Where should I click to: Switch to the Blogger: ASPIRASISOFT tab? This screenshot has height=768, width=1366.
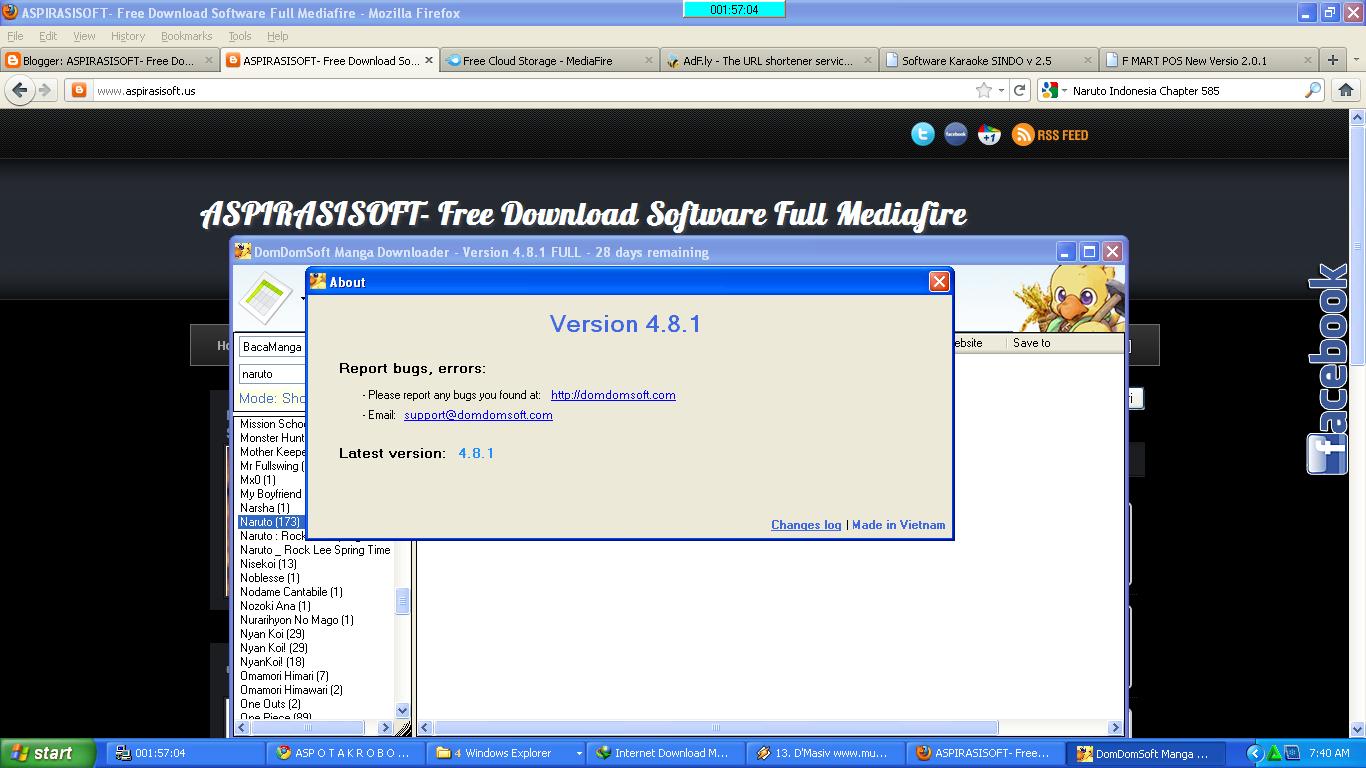(x=110, y=60)
